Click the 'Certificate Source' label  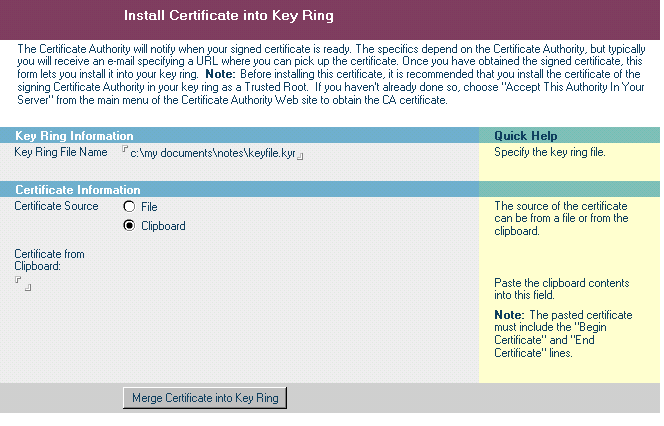click(x=56, y=206)
